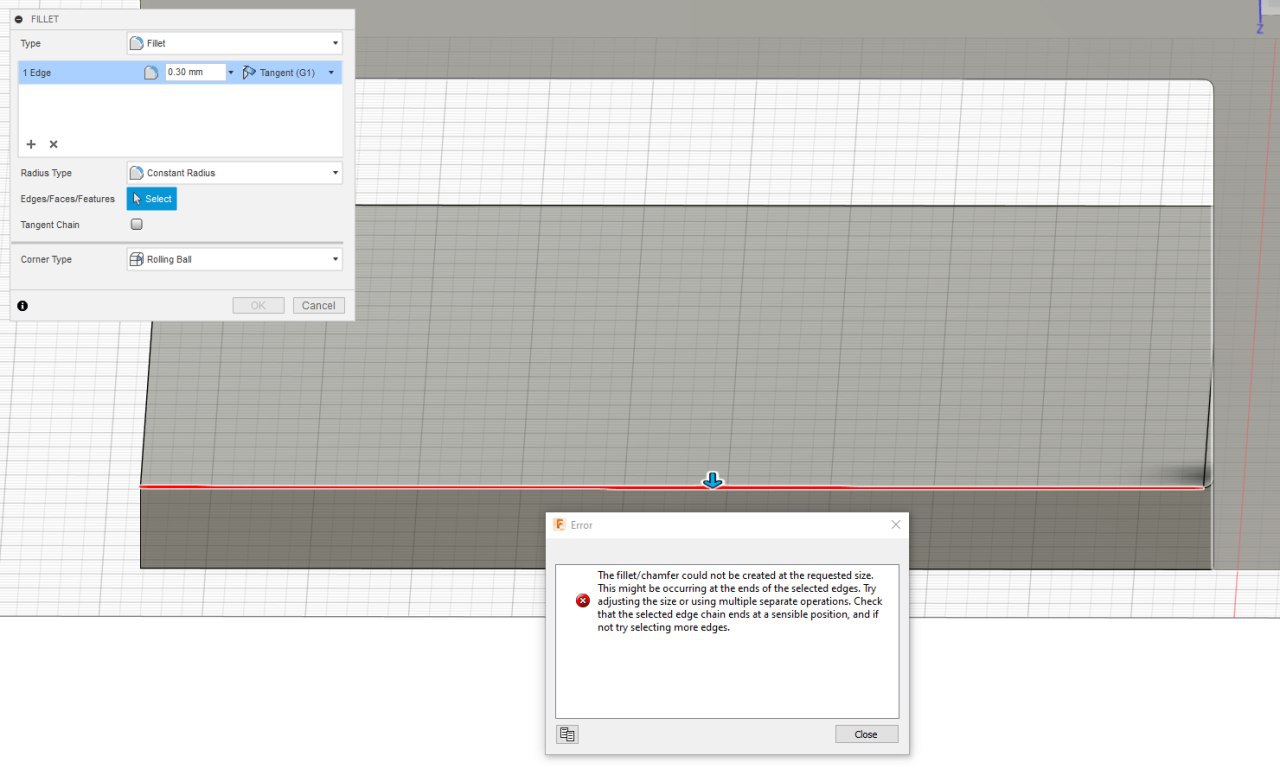Click the 0.30 mm radius input field

(x=195, y=72)
